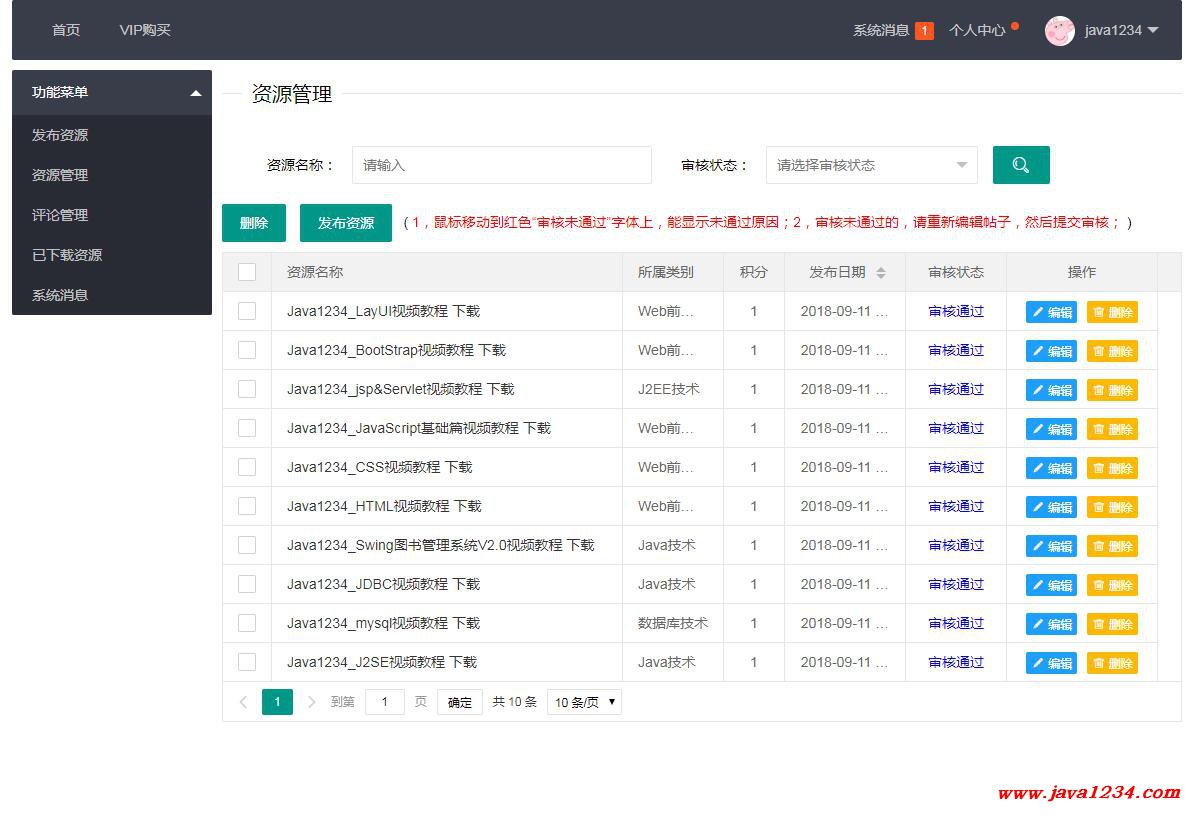Open 评论管理 in the sidebar
This screenshot has height=816, width=1195.
[x=112, y=215]
